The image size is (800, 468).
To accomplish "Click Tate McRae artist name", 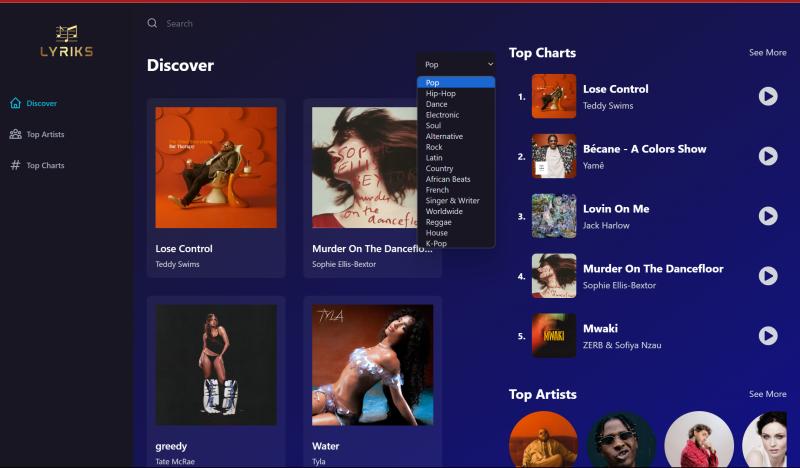I will (x=175, y=461).
